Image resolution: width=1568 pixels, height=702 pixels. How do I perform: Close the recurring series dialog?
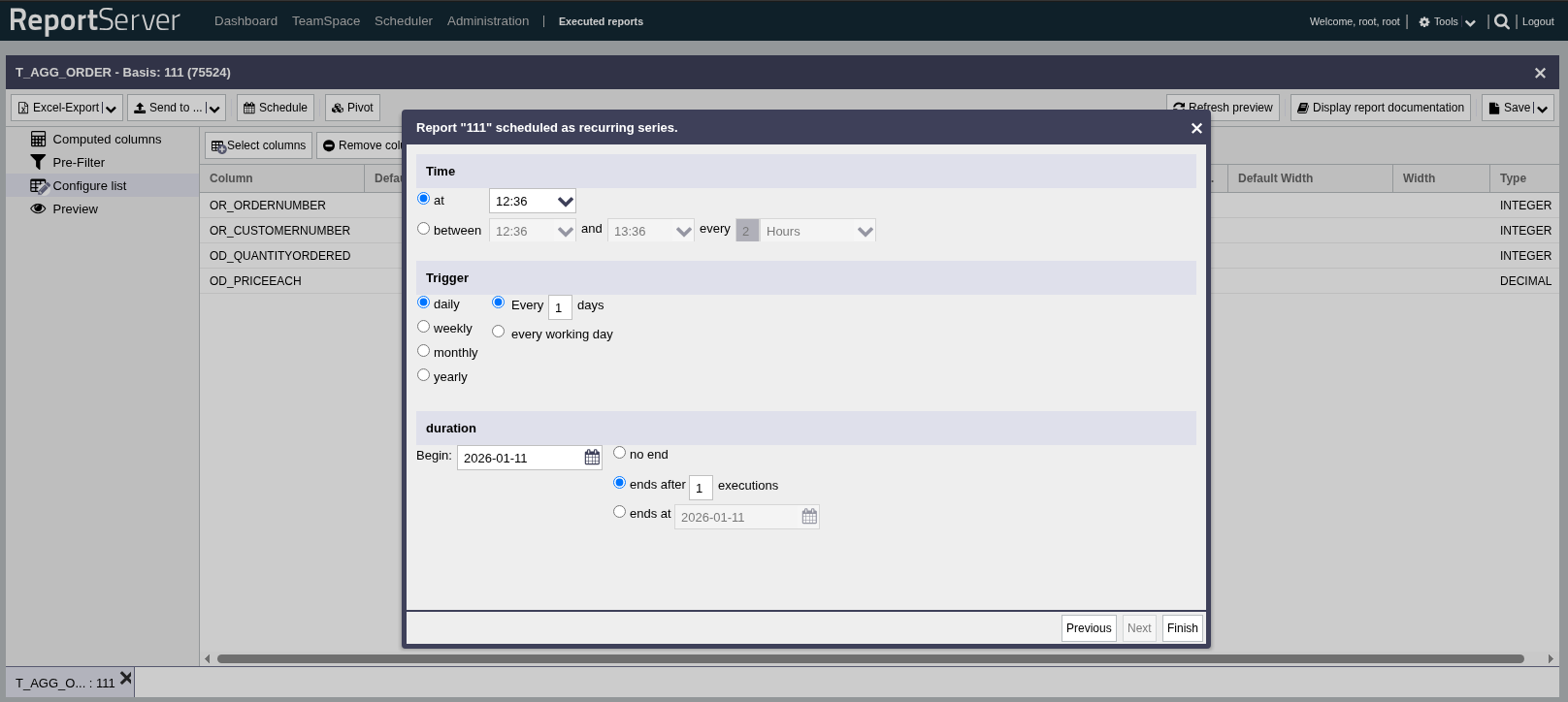click(1196, 128)
